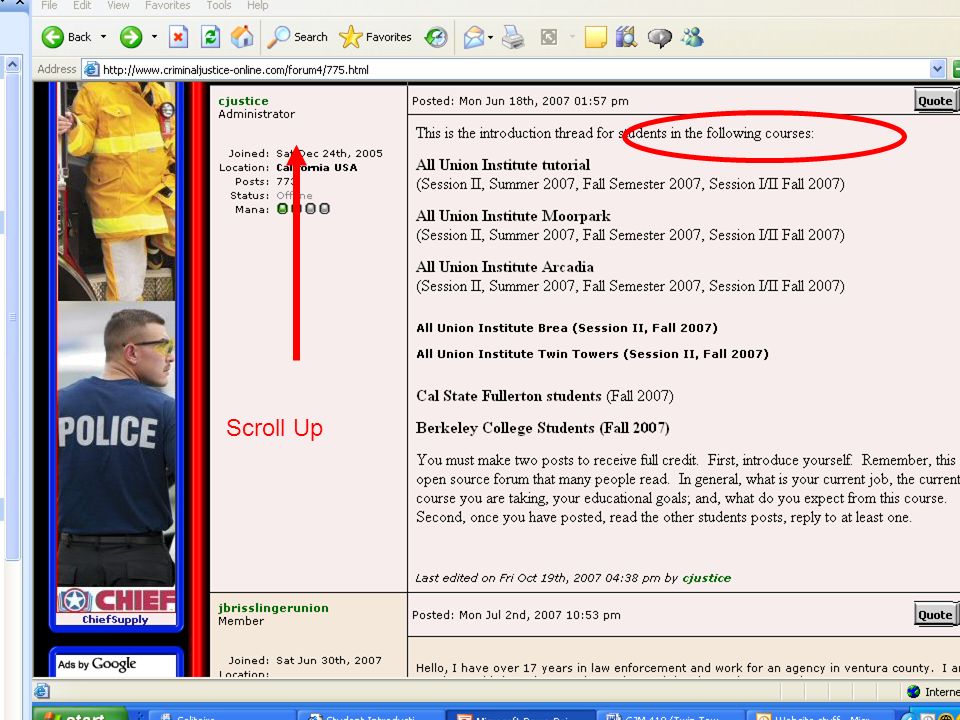Viewport: 960px width, 720px height.
Task: Click the Back navigation arrow
Action: coord(53,37)
